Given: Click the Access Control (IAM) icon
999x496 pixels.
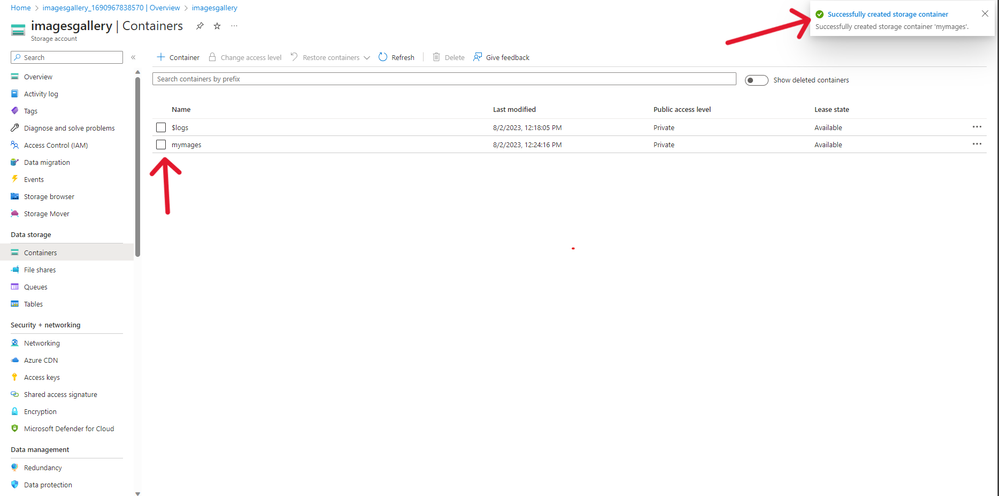Looking at the screenshot, I should (15, 145).
